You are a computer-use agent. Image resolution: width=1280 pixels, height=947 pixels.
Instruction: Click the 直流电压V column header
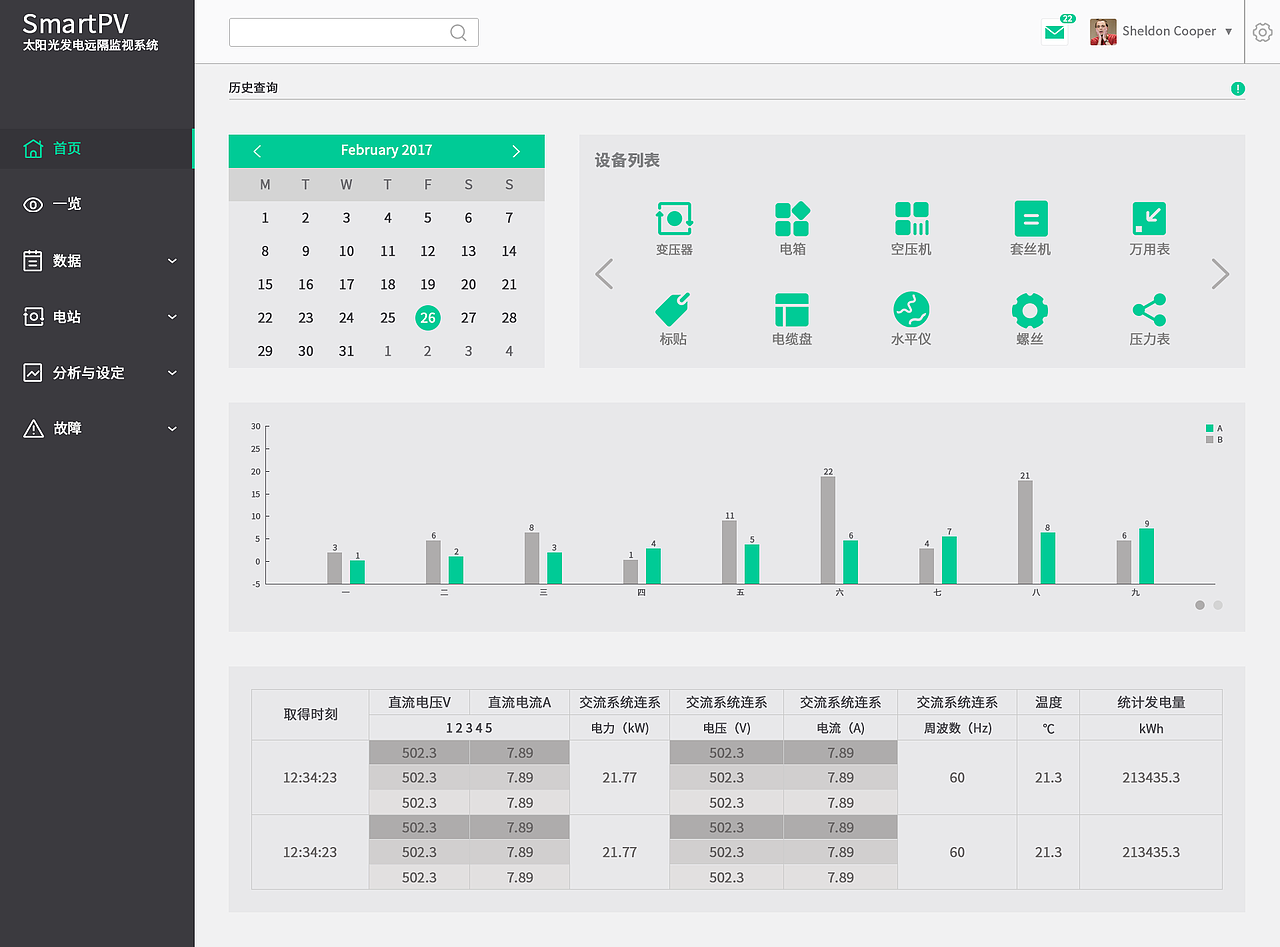point(420,703)
